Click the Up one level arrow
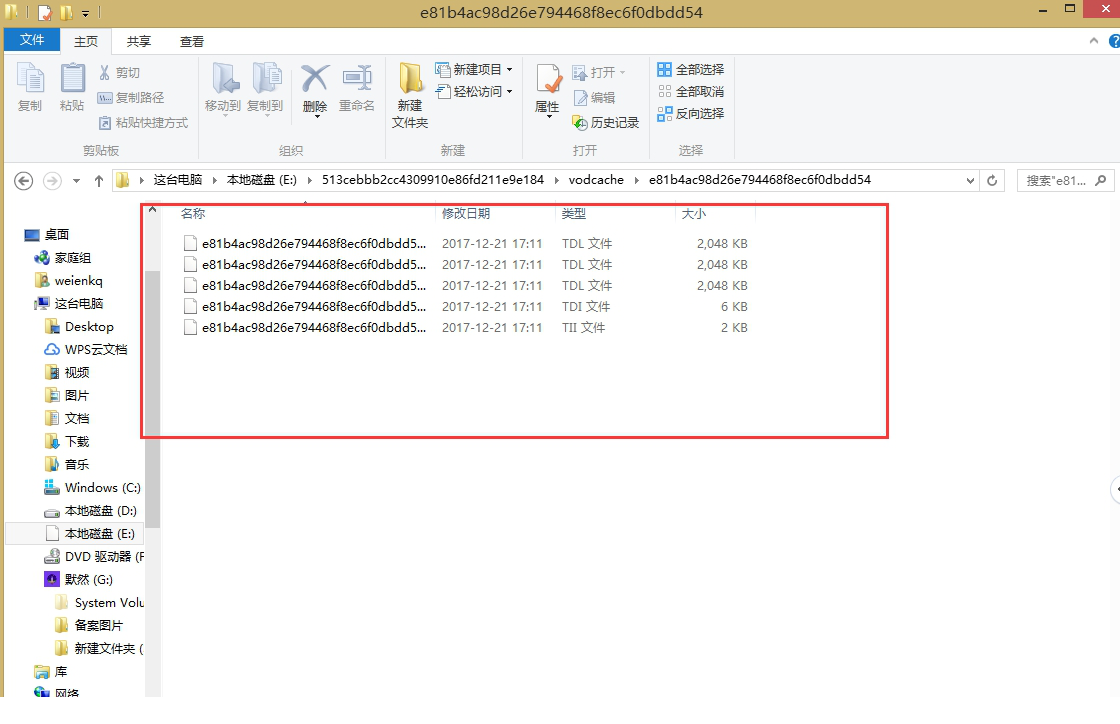This screenshot has height=724, width=1120. [x=99, y=181]
